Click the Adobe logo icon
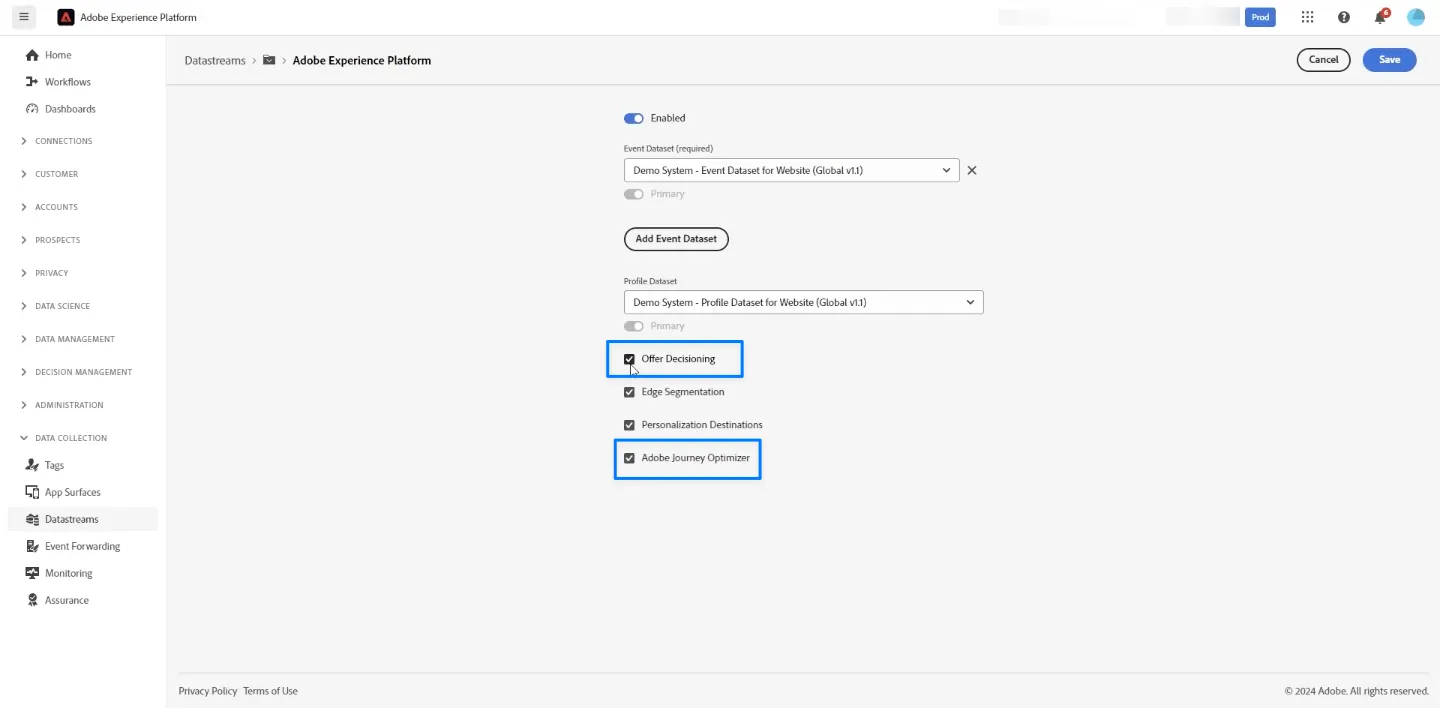This screenshot has height=708, width=1440. (x=66, y=17)
